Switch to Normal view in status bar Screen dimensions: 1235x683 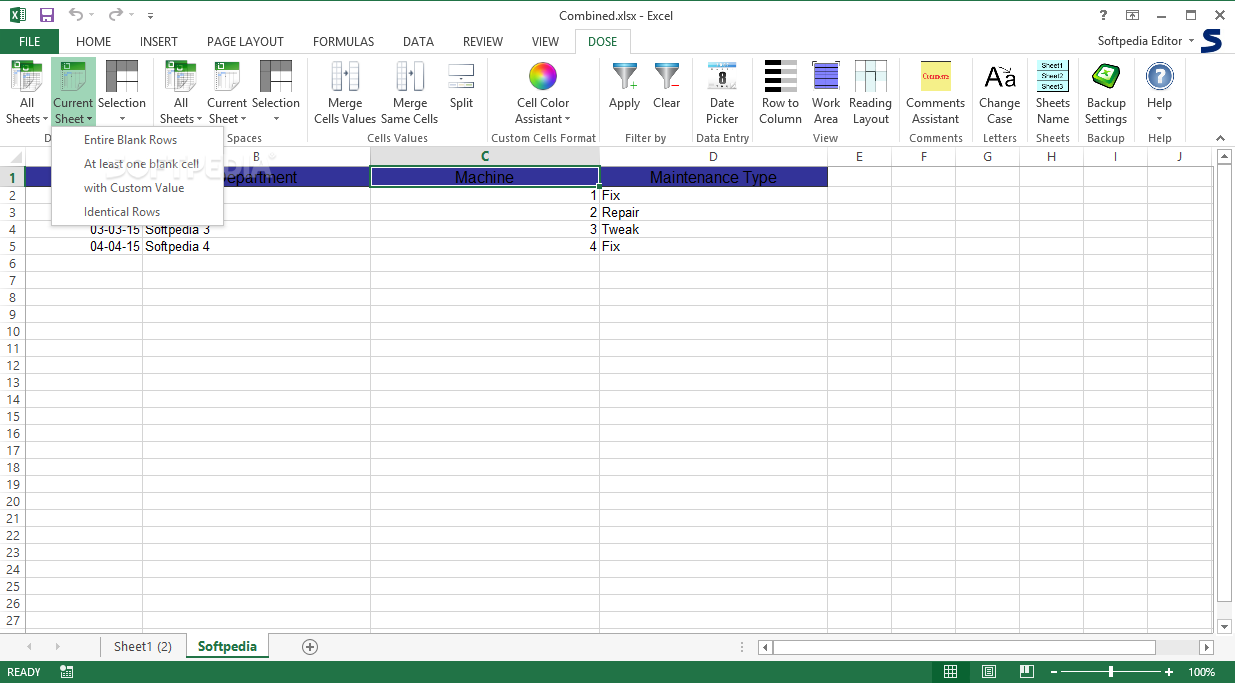click(x=951, y=672)
